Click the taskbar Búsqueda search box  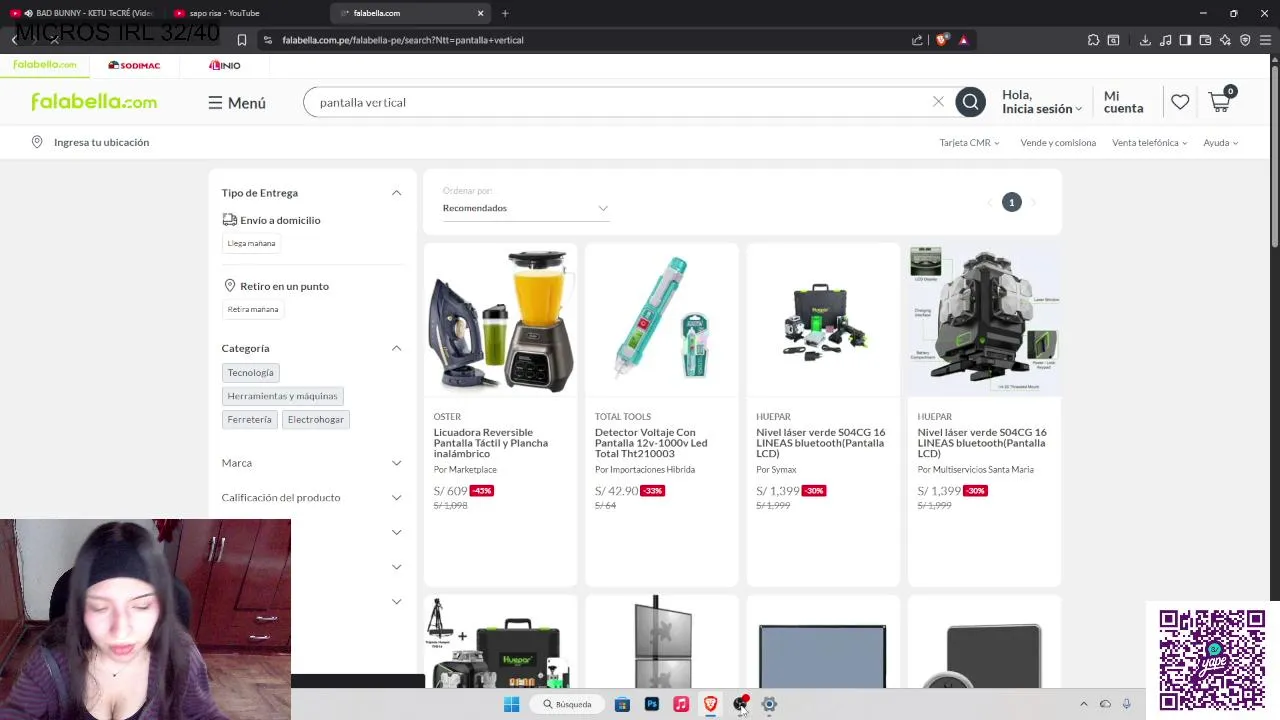(567, 704)
